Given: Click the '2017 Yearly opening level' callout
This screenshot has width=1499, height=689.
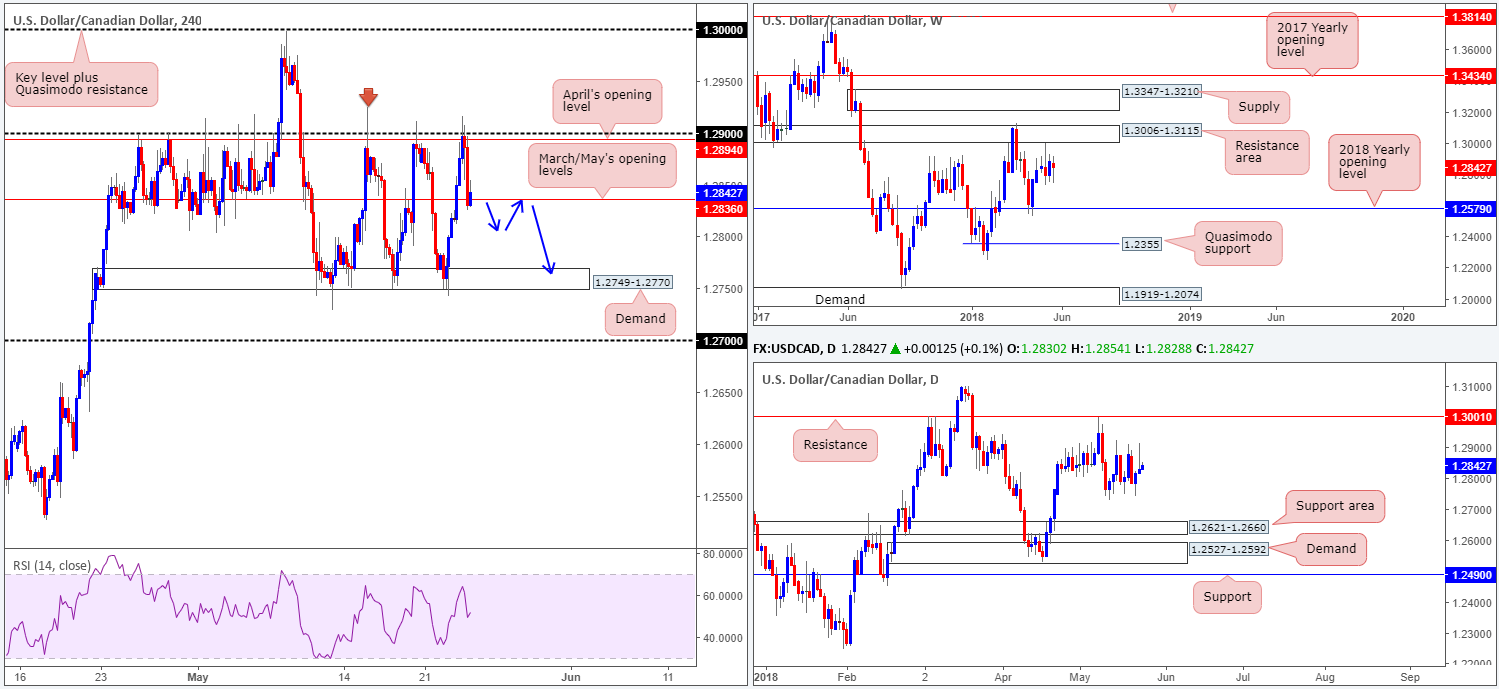Looking at the screenshot, I should 1313,43.
